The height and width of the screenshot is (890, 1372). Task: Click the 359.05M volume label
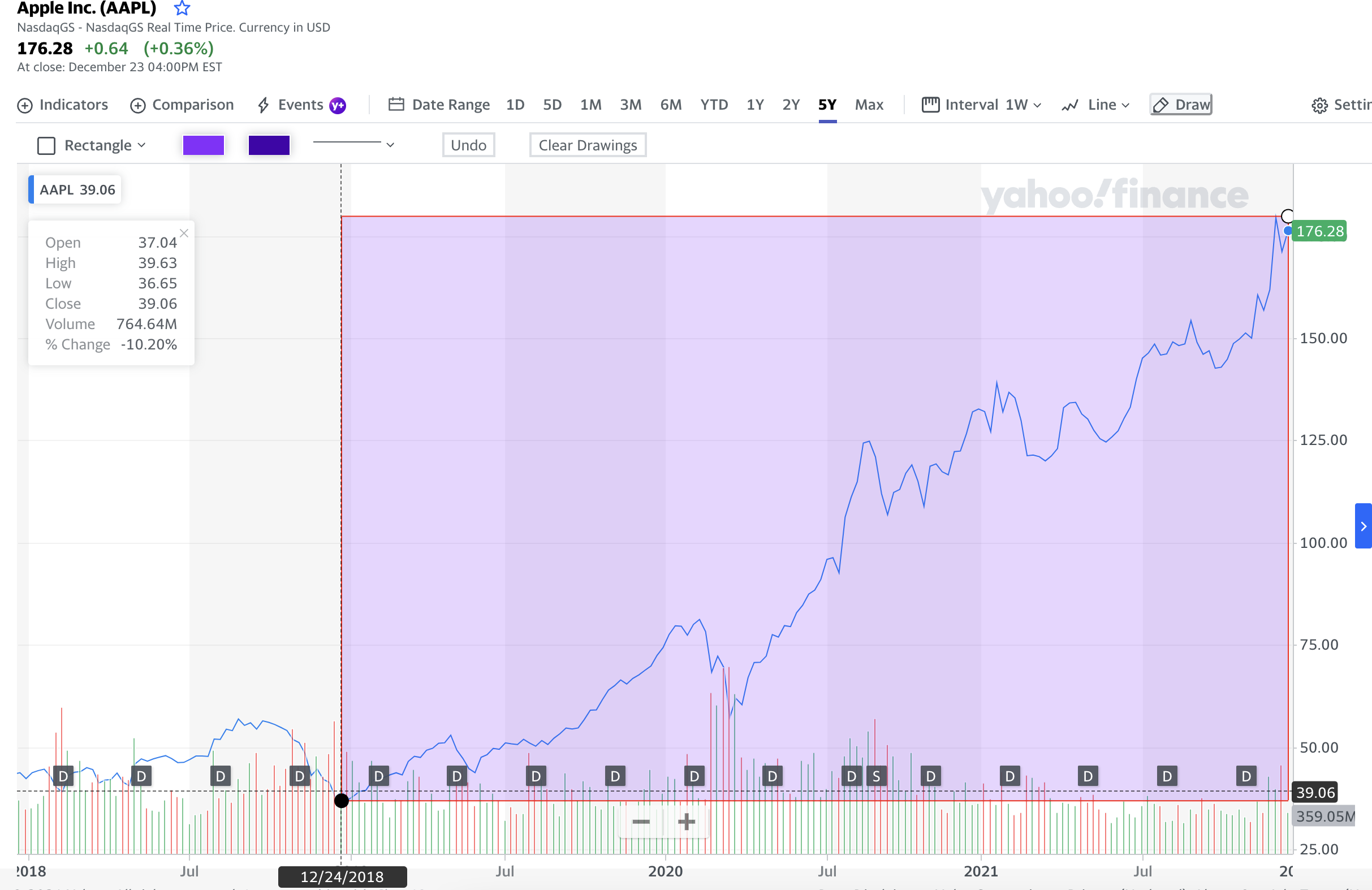tap(1324, 816)
